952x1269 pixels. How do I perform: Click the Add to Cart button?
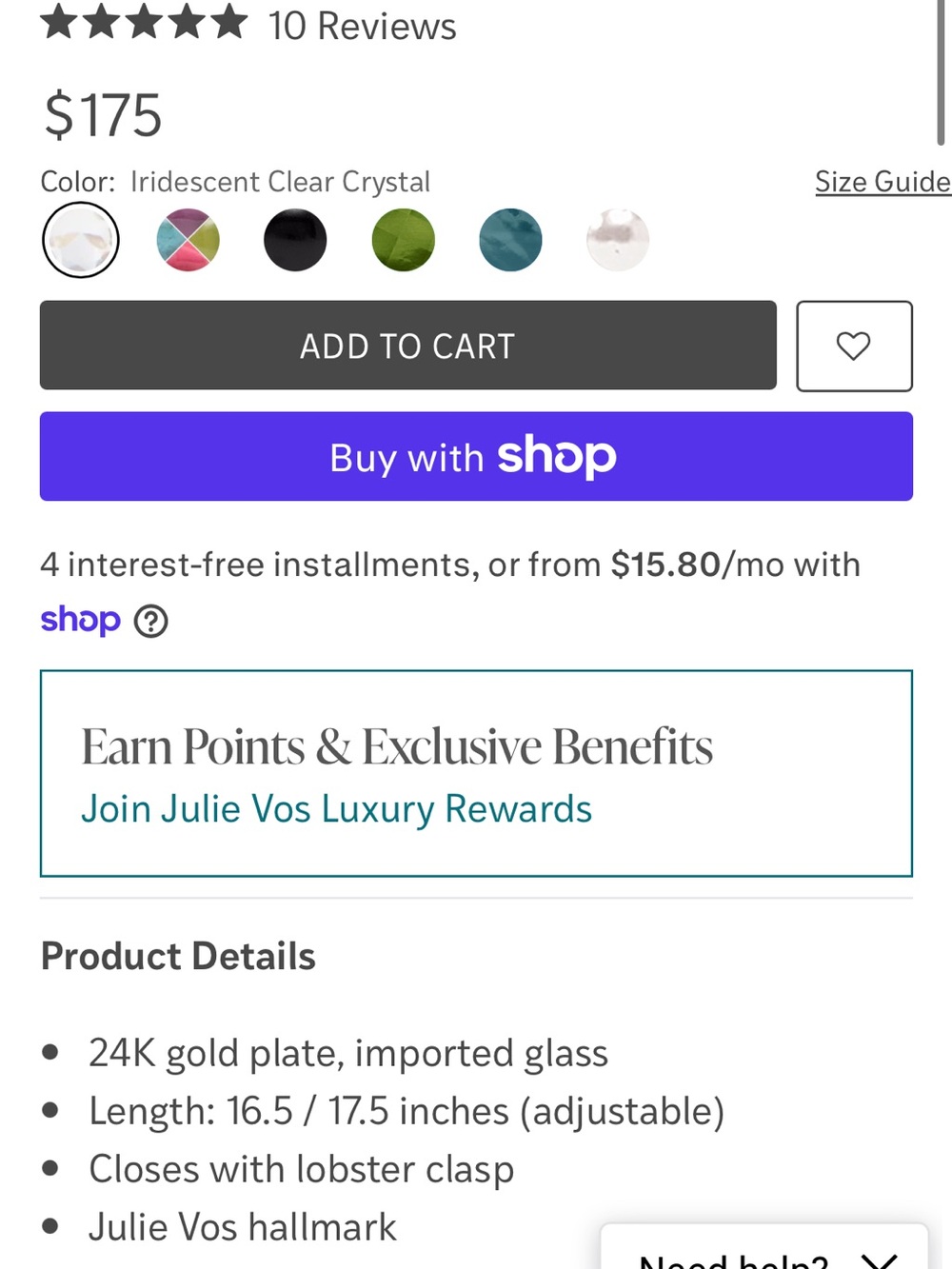pos(407,346)
